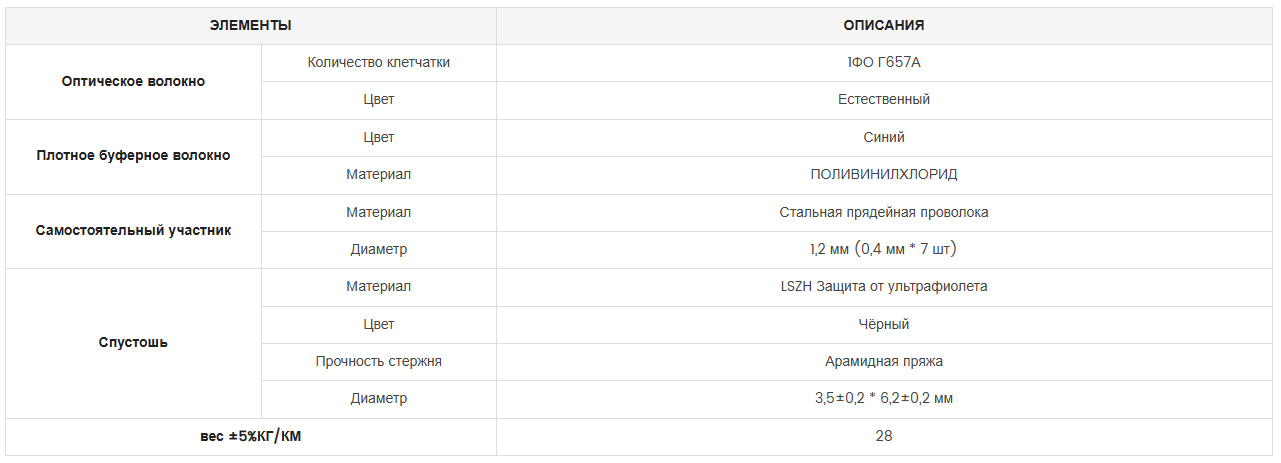Image resolution: width=1281 pixels, height=463 pixels.
Task: Select the Стальная прядейная проволока cell
Action: click(884, 213)
